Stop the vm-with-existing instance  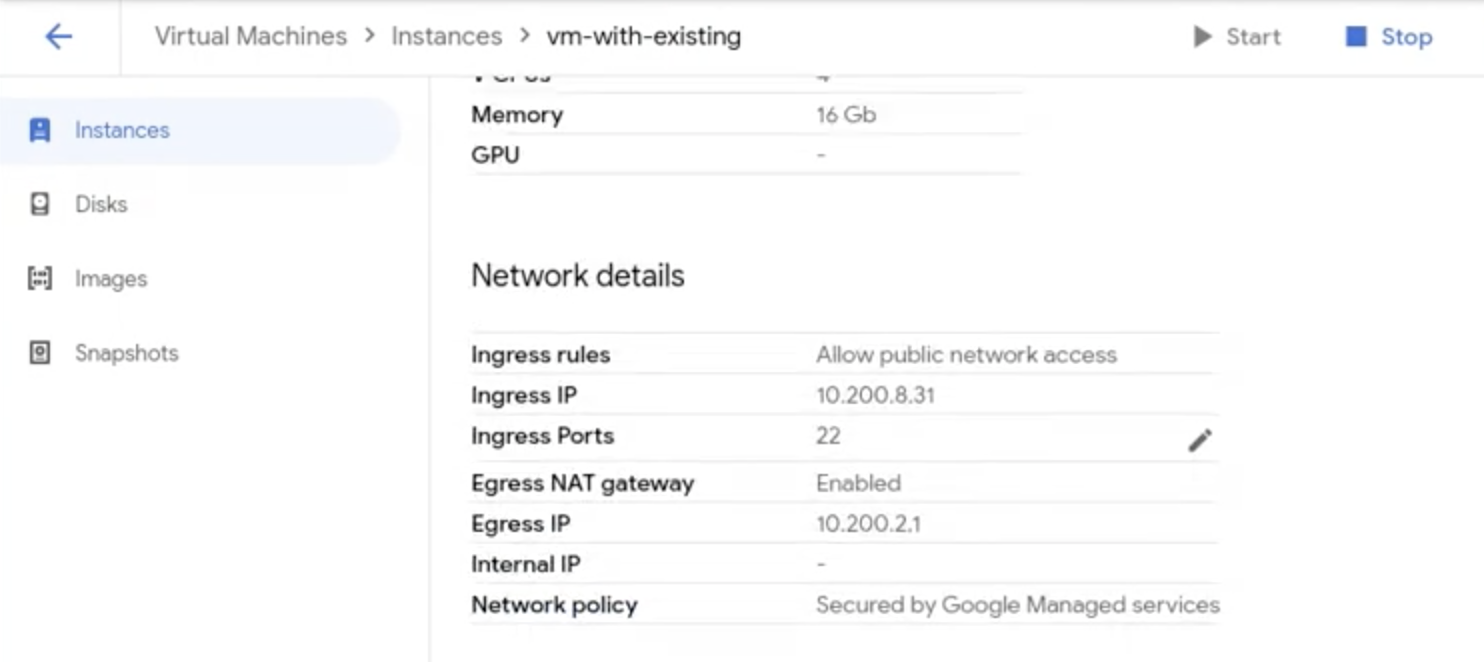(x=1388, y=36)
